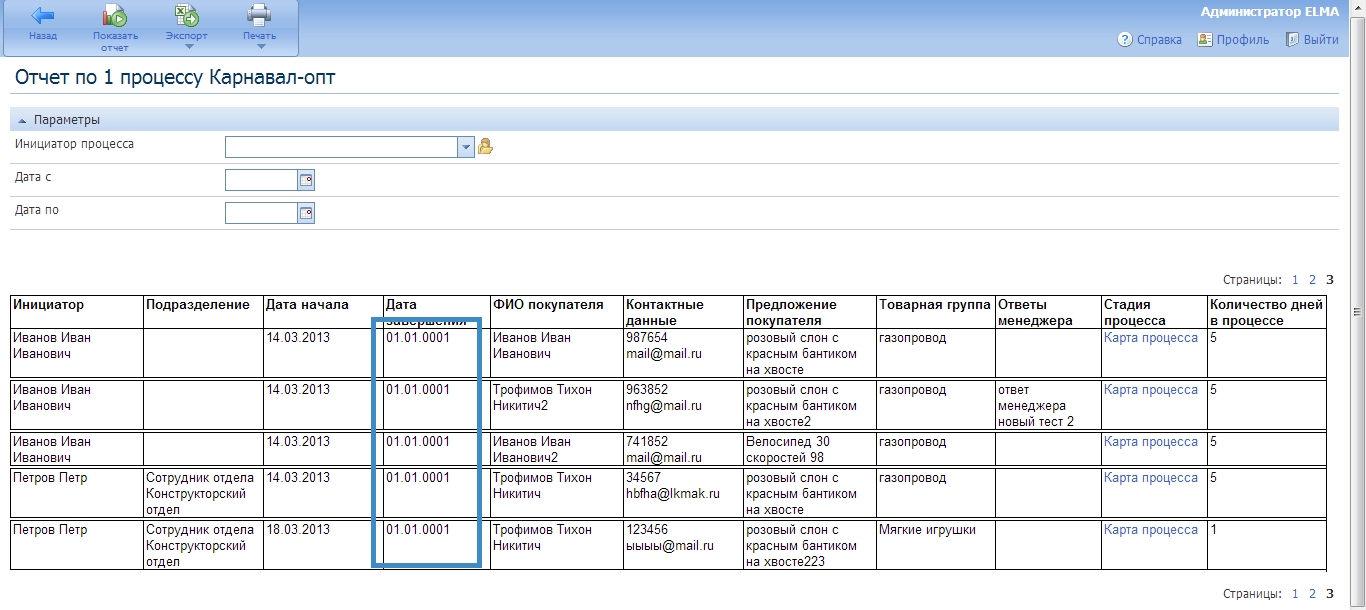Click the Экспорт toolbar icon
The height and width of the screenshot is (610, 1366).
coord(186,16)
